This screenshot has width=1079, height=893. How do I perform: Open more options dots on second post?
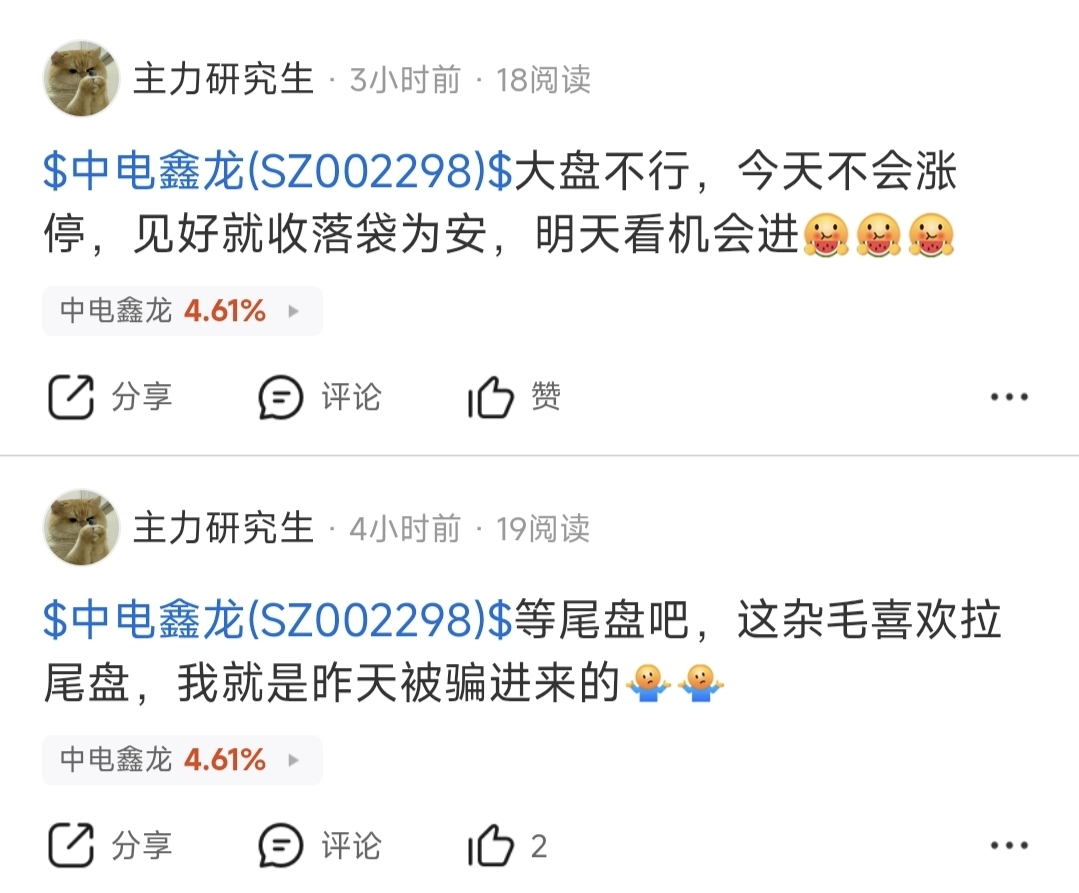pyautogui.click(x=1009, y=846)
